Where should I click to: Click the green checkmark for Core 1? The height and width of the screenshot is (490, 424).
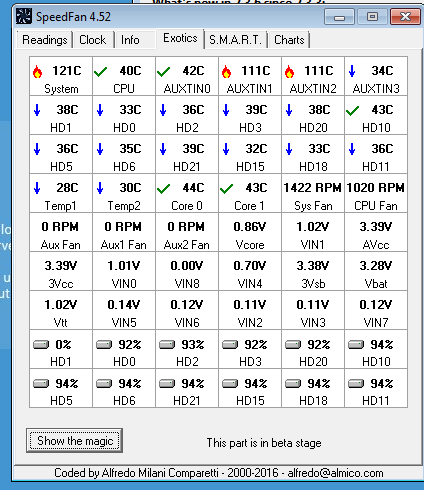click(x=226, y=189)
